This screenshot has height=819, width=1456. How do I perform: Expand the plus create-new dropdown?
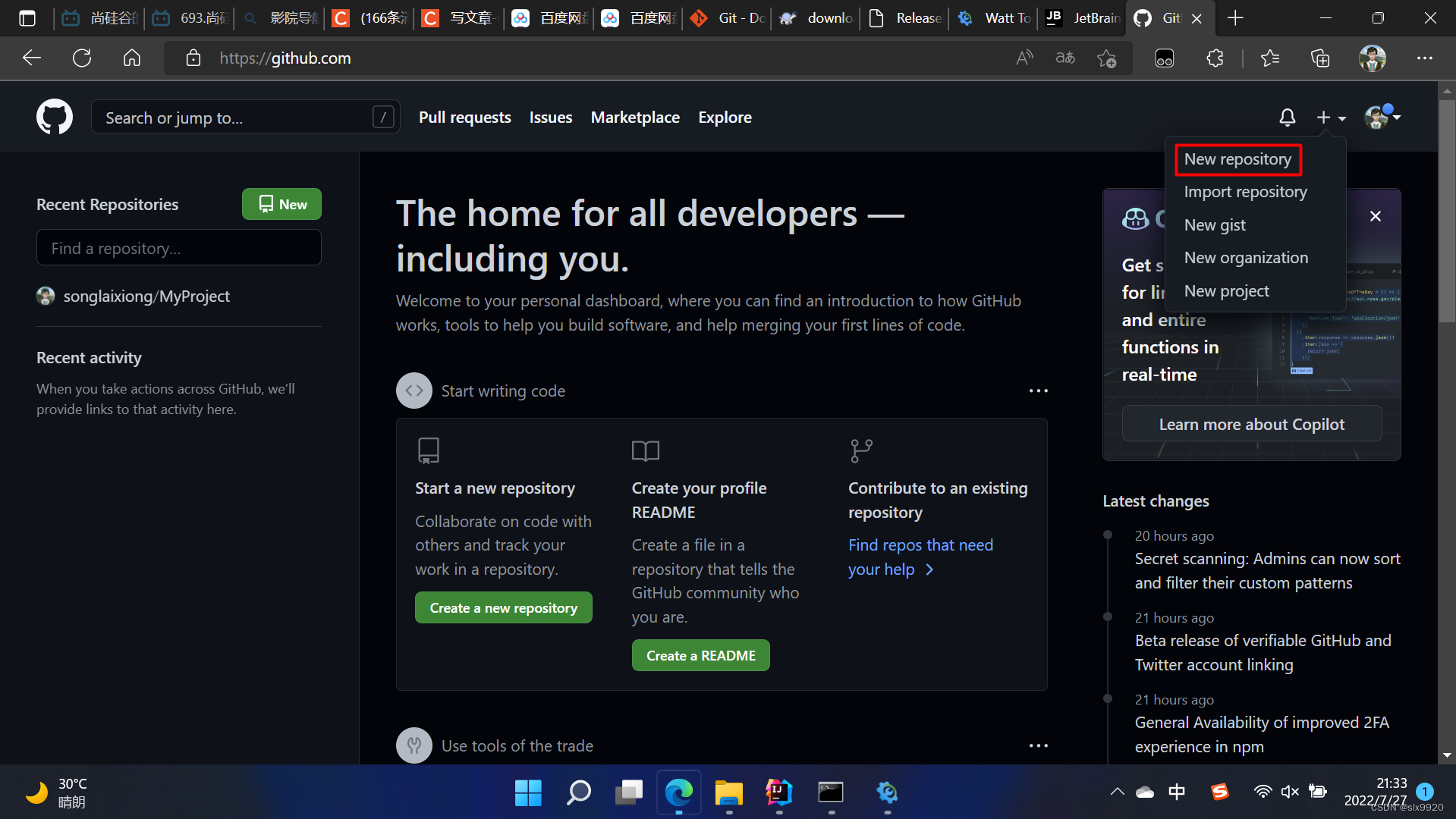[x=1331, y=117]
